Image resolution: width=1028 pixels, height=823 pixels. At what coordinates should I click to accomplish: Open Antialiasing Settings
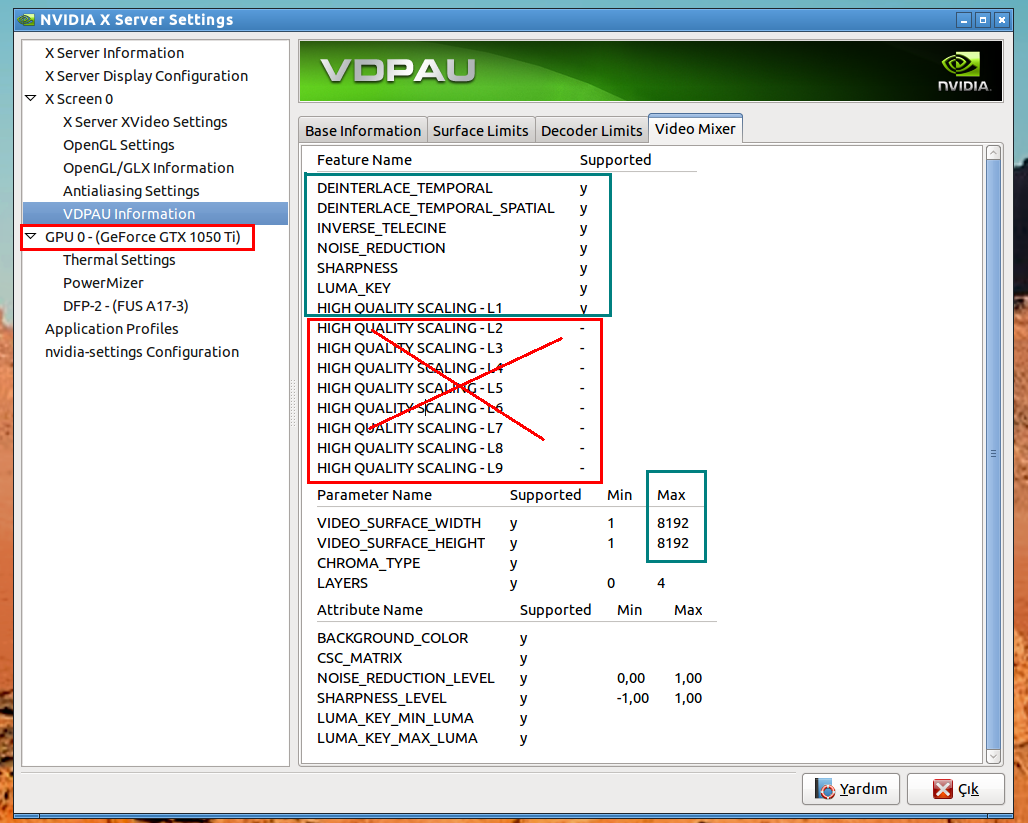[131, 191]
